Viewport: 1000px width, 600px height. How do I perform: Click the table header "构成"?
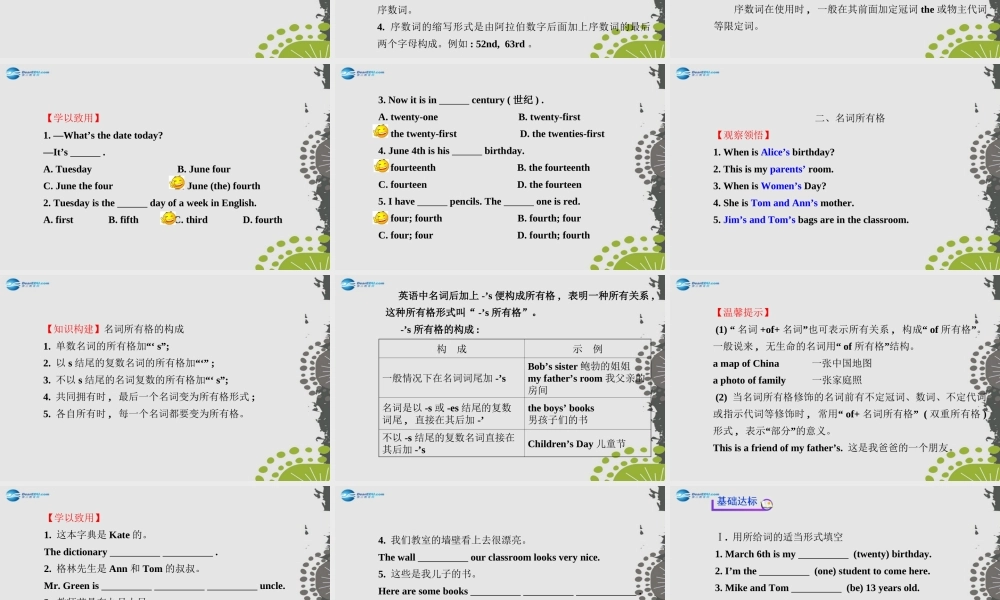[452, 349]
